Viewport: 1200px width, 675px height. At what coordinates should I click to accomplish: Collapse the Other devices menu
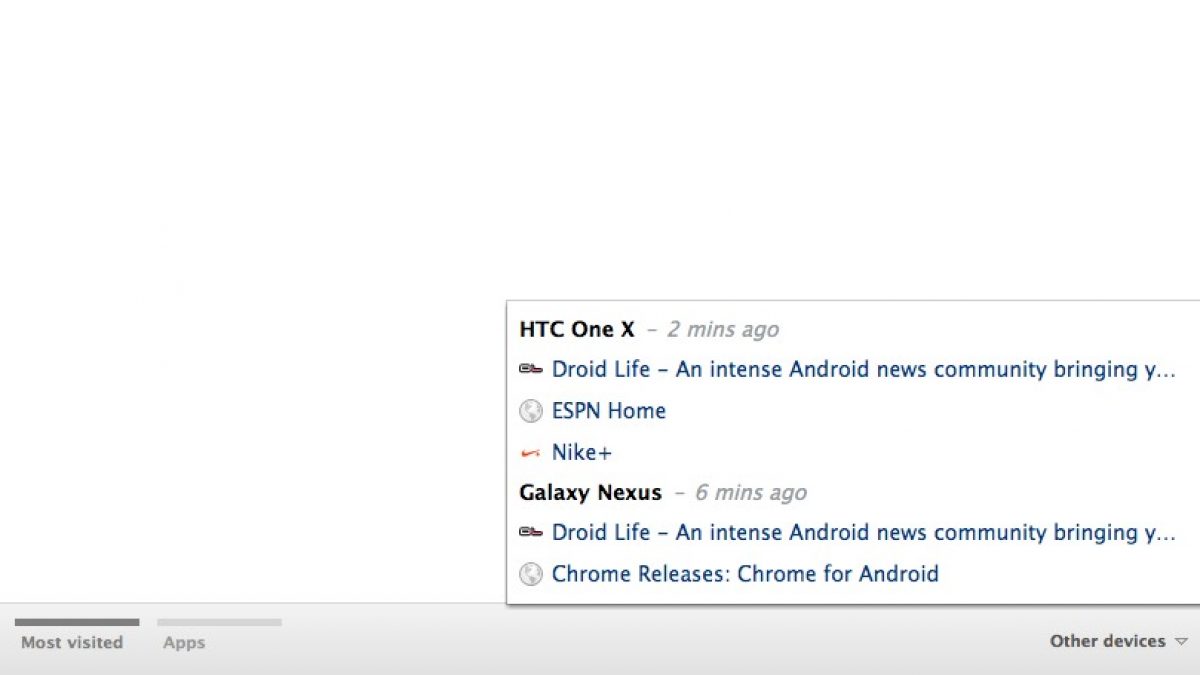tap(1107, 641)
